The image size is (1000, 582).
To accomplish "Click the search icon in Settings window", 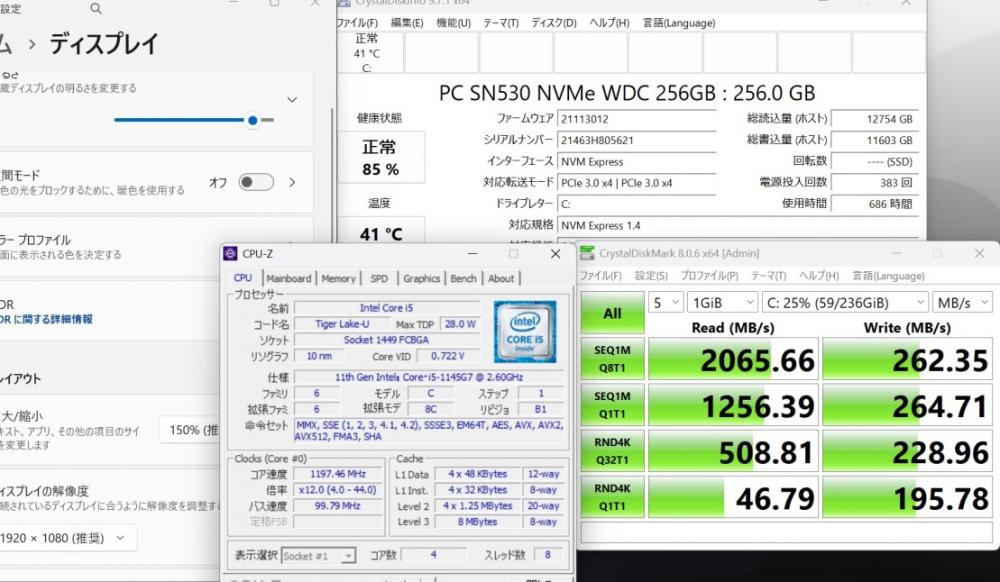I will pos(96,8).
